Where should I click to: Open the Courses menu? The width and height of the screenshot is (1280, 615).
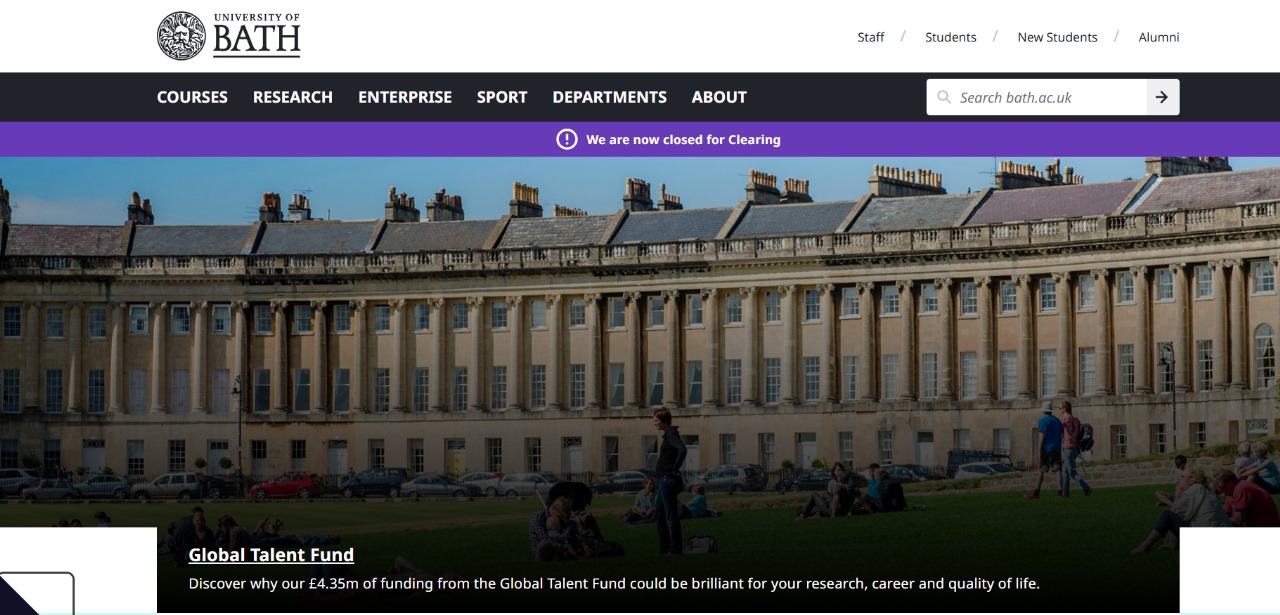(x=192, y=97)
